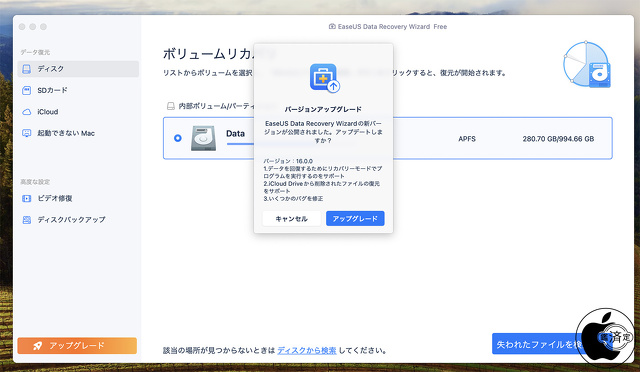Screen dimensions: 640x372
Task: Click キャンセル in the upgrade dialog
Action: pos(291,218)
